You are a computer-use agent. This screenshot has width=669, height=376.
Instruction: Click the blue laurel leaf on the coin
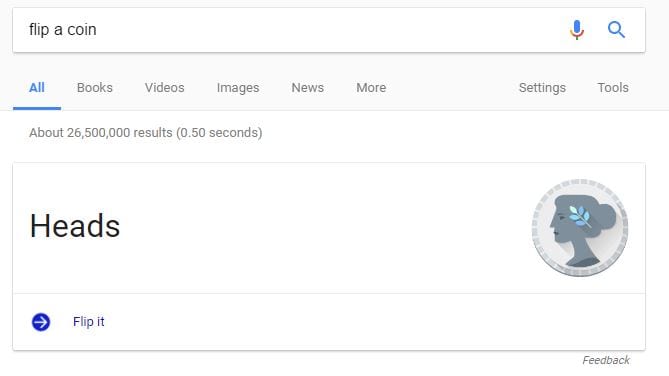579,215
